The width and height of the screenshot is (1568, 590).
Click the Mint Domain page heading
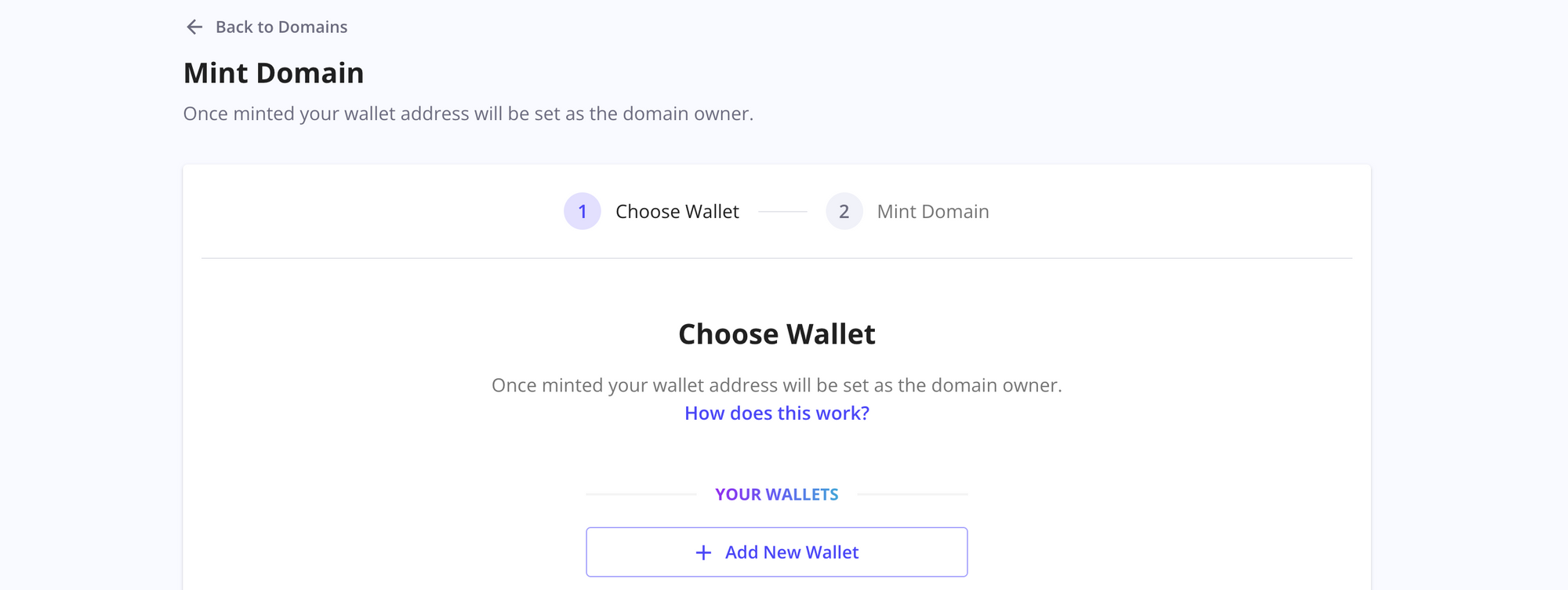click(274, 72)
